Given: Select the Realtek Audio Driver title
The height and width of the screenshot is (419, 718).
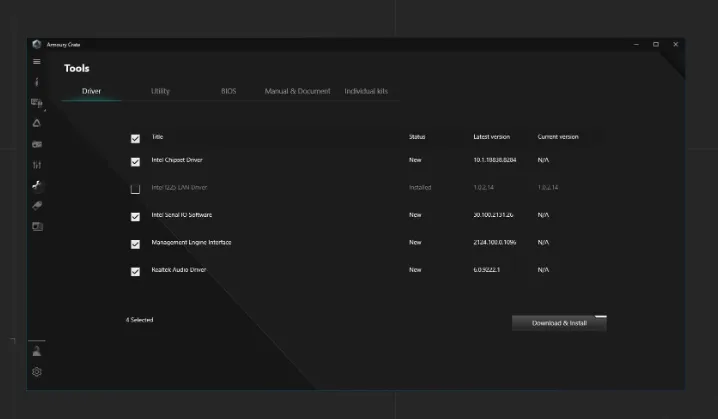Looking at the screenshot, I should point(179,270).
